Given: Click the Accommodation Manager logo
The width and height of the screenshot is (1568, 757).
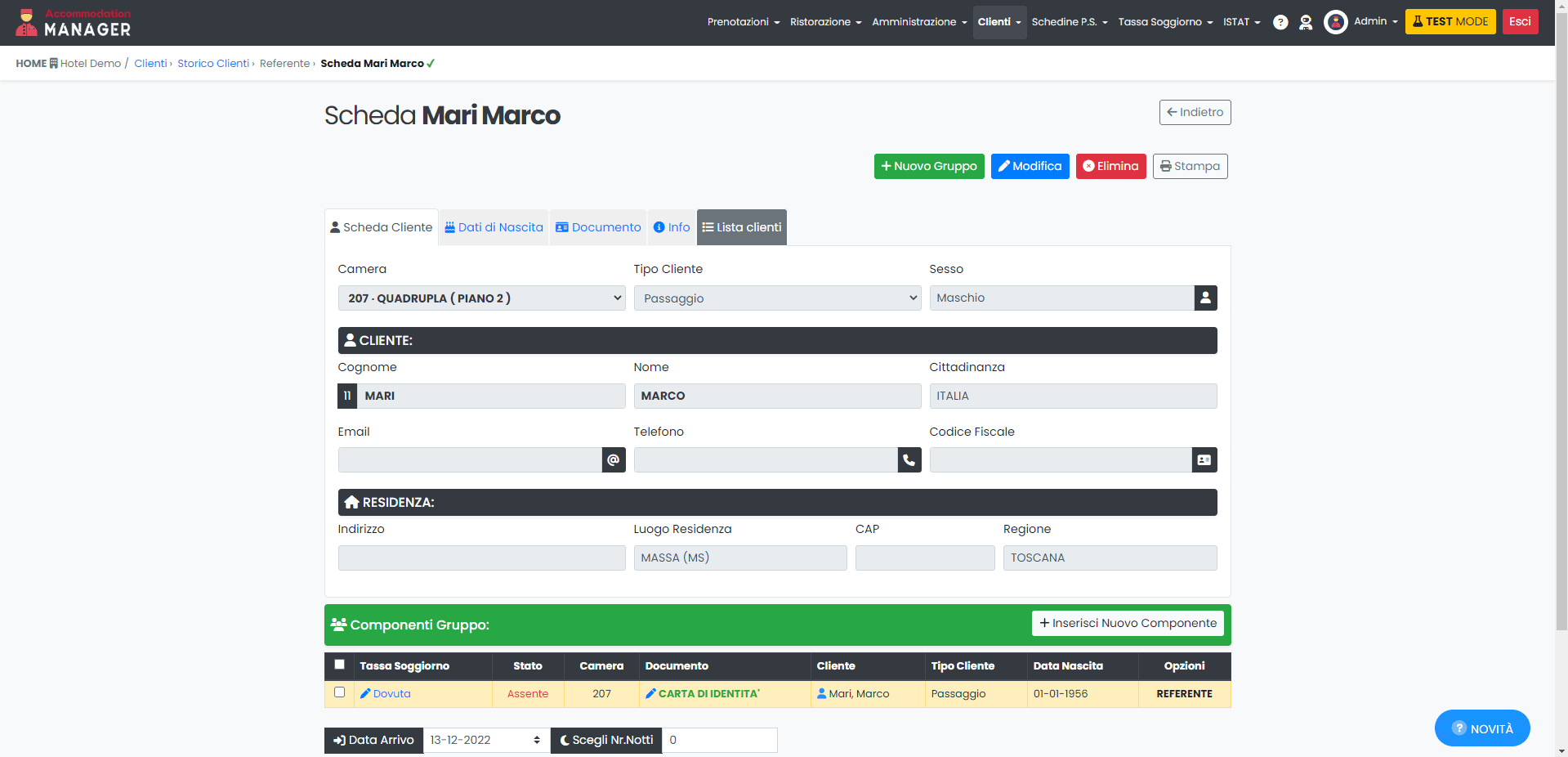Looking at the screenshot, I should point(72,22).
